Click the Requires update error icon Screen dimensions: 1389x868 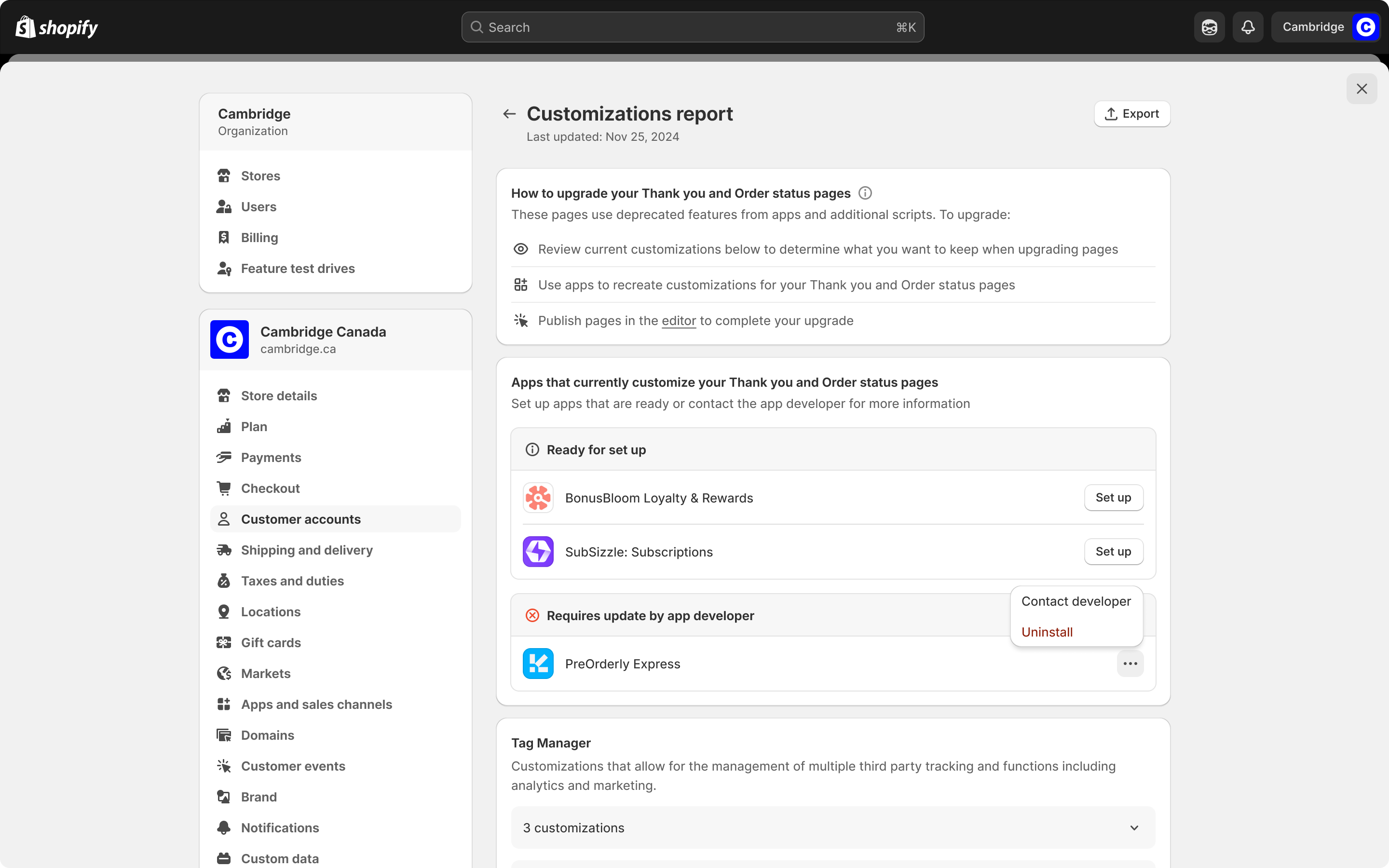532,615
